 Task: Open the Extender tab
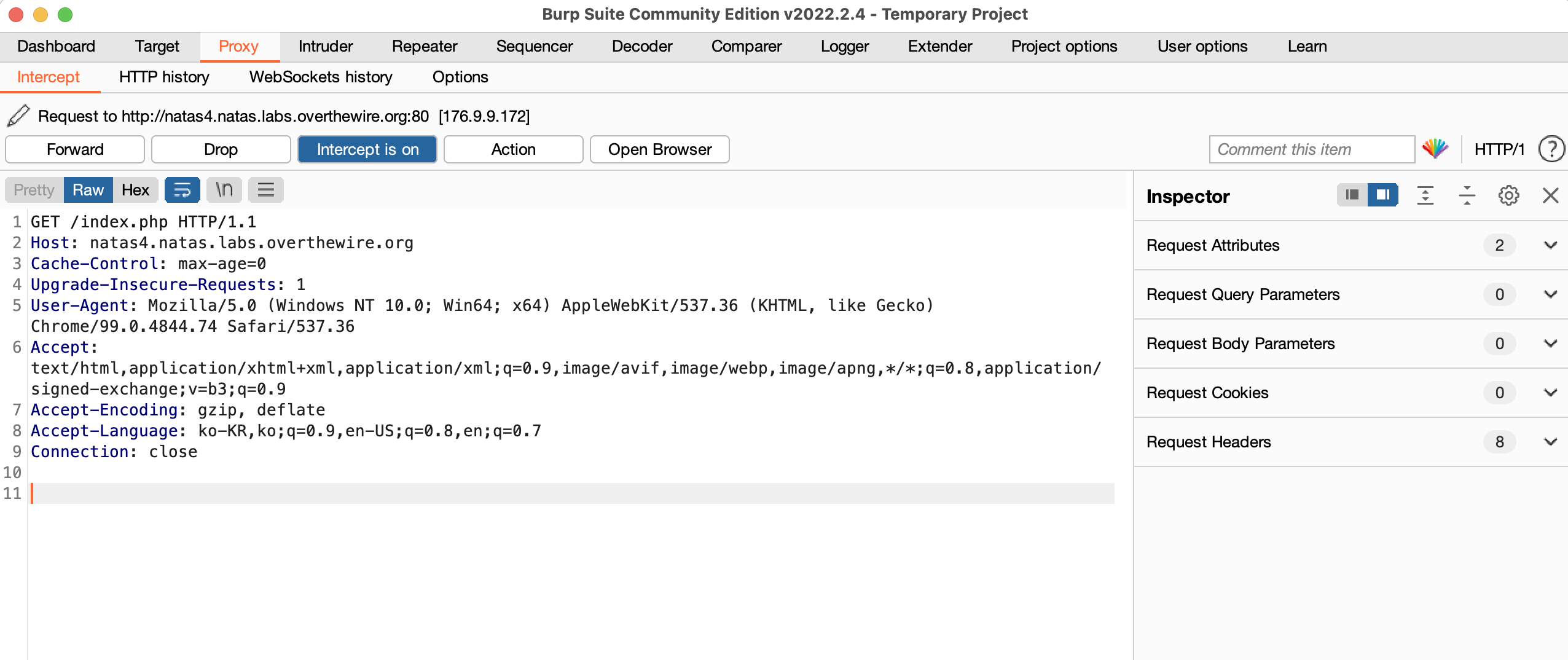[x=940, y=47]
